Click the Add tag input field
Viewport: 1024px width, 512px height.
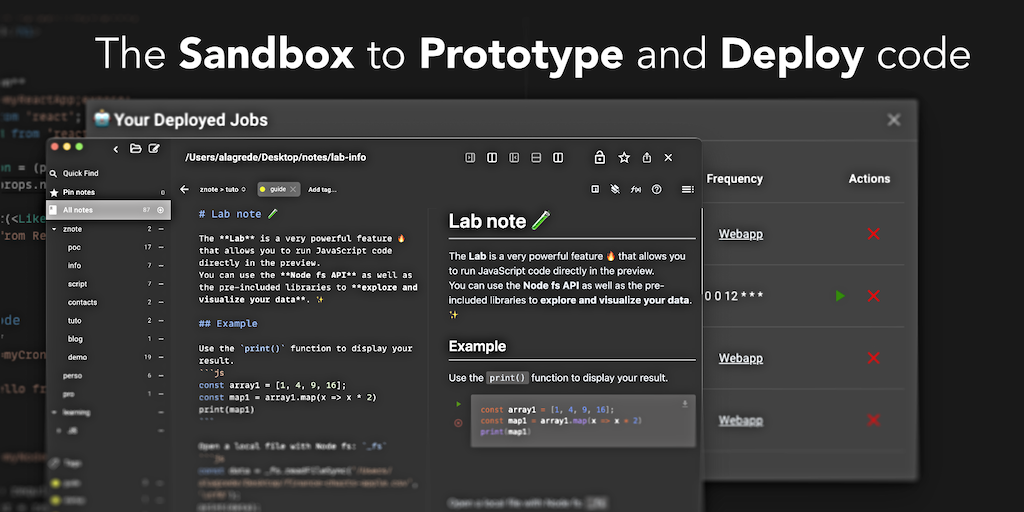coord(322,189)
